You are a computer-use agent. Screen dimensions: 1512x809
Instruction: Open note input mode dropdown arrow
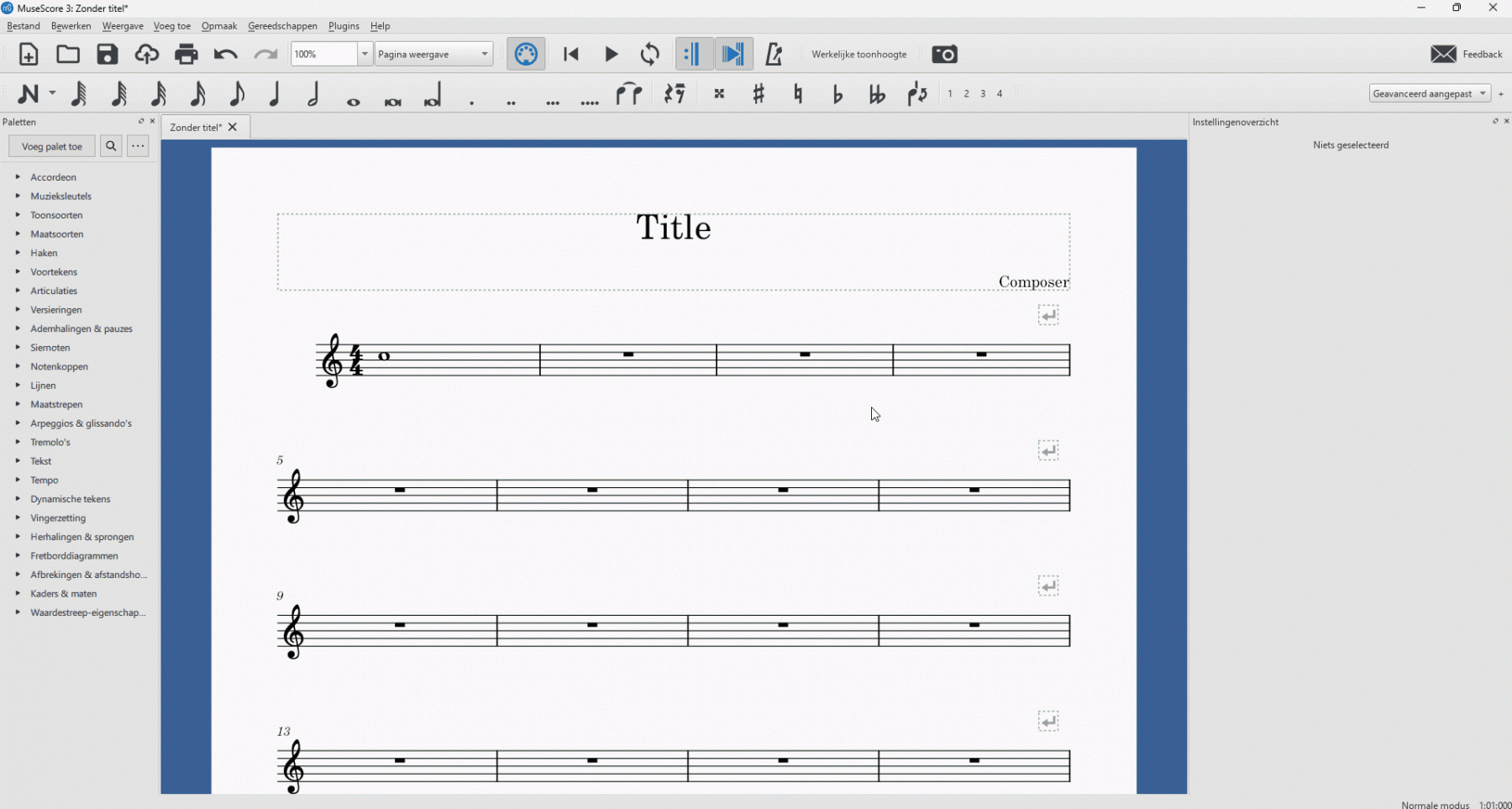click(52, 94)
